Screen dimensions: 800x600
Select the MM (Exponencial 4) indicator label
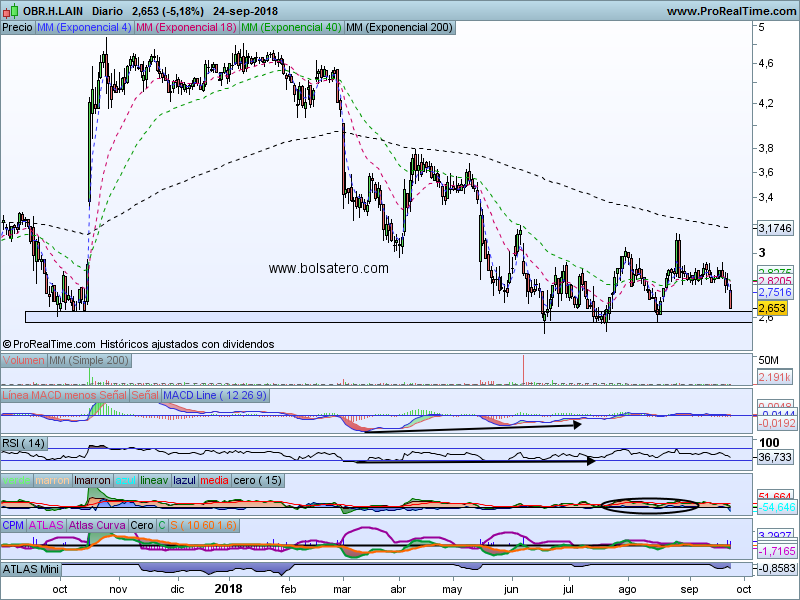[x=83, y=28]
